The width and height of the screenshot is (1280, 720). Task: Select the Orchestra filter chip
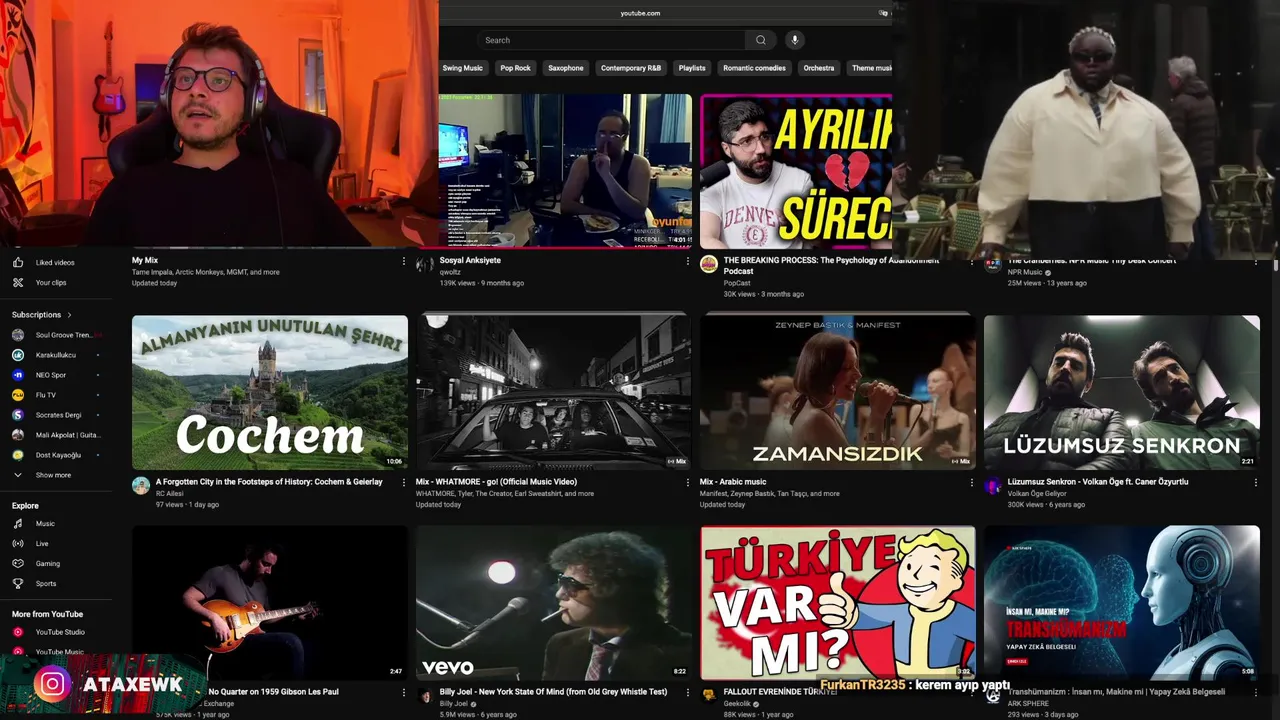pos(819,68)
